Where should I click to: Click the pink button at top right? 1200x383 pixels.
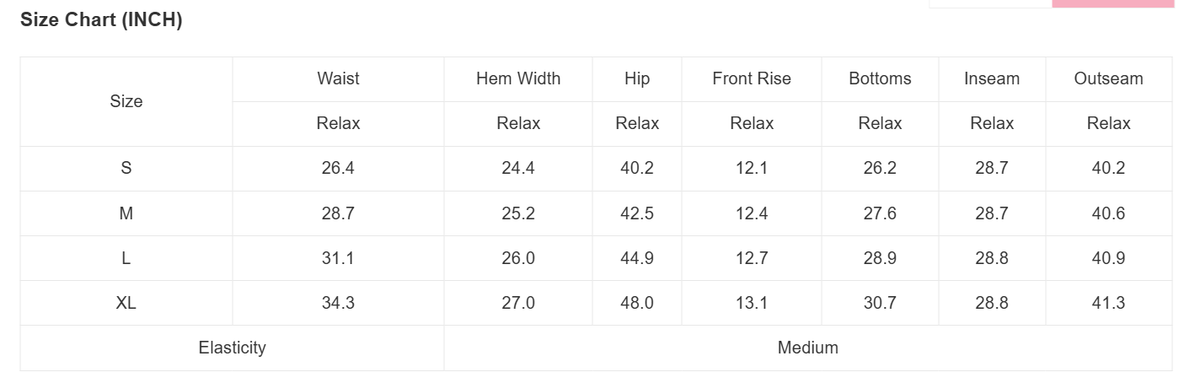pos(1113,4)
